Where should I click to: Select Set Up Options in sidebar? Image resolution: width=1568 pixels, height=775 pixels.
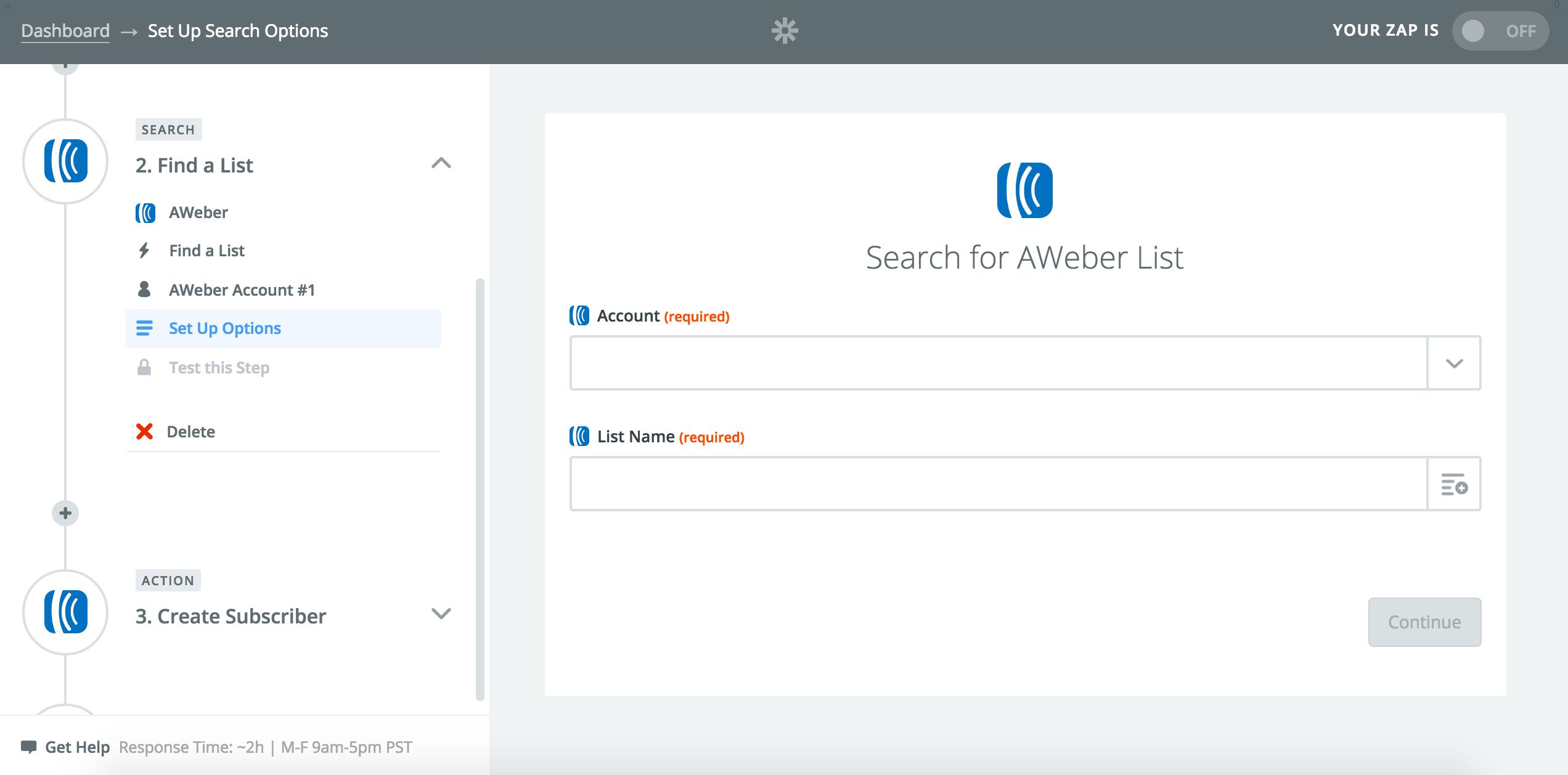(x=284, y=328)
